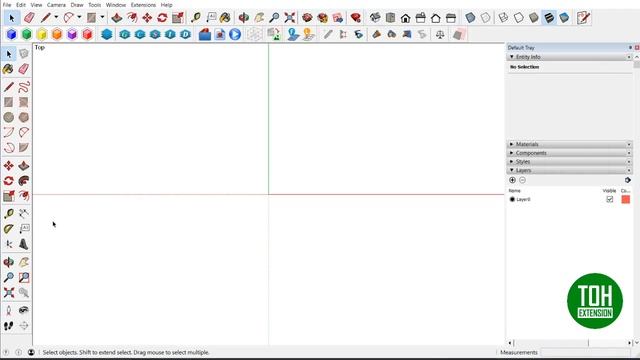Toggle Layer0 visible checkbox
This screenshot has width=640, height=360.
click(x=609, y=199)
